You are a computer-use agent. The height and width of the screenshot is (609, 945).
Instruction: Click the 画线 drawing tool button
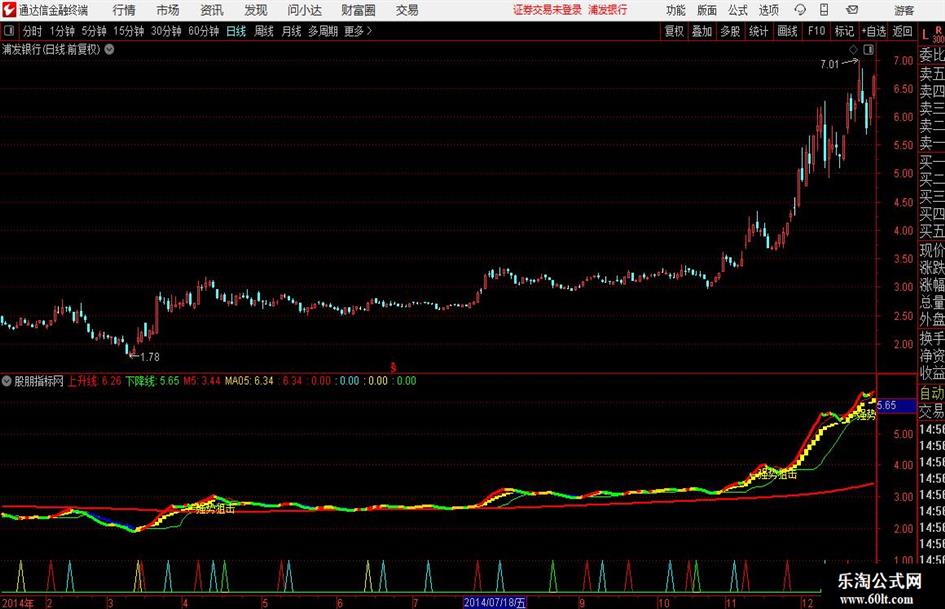(787, 31)
